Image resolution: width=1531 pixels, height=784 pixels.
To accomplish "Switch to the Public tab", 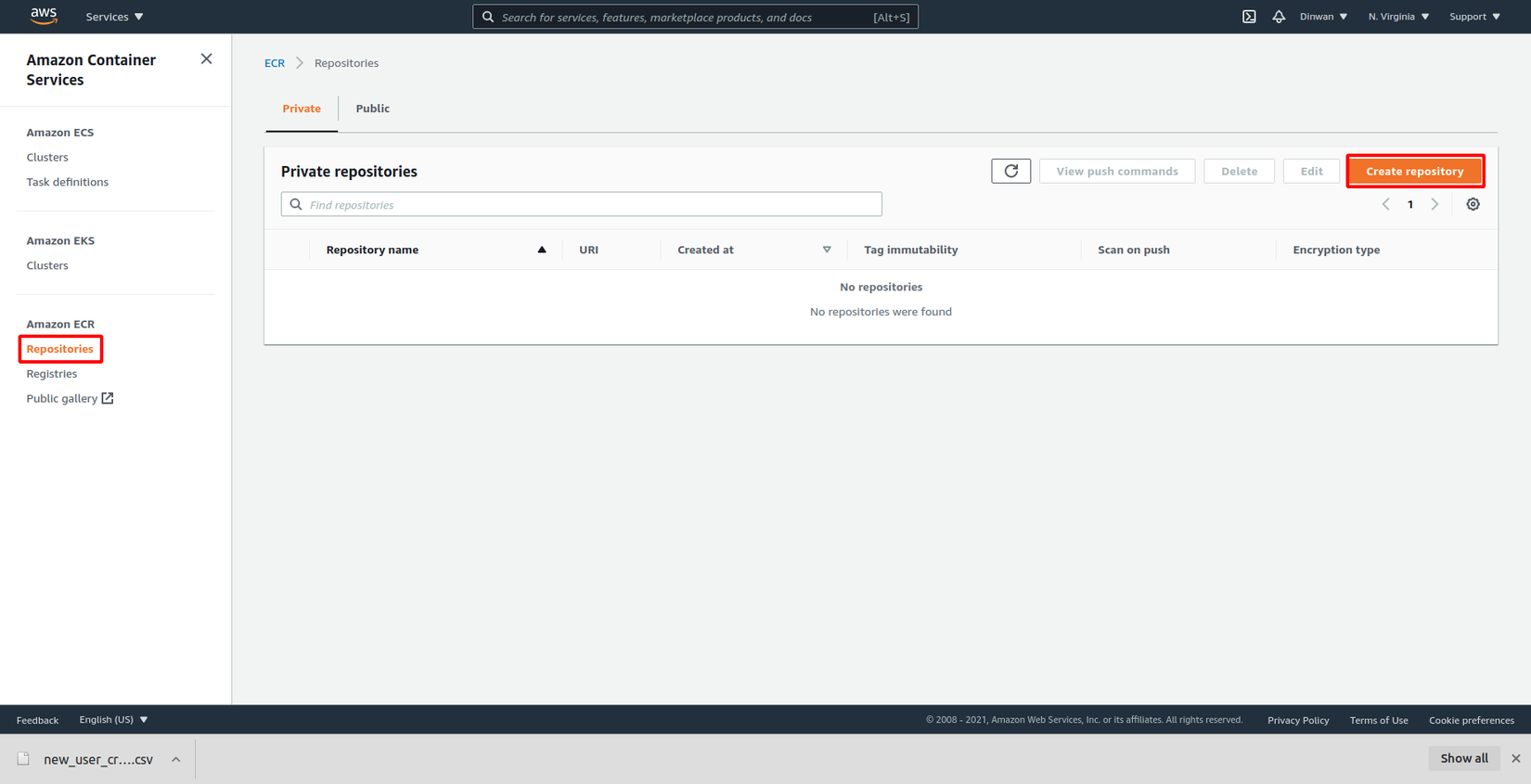I will (x=373, y=109).
